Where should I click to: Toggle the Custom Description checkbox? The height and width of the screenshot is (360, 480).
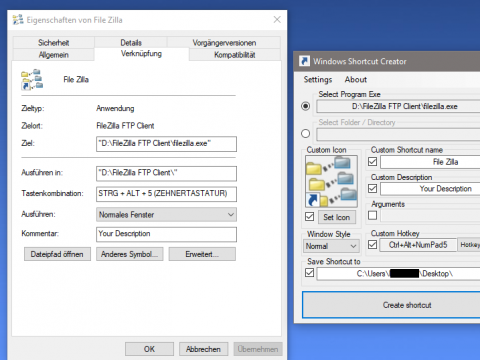tap(372, 189)
